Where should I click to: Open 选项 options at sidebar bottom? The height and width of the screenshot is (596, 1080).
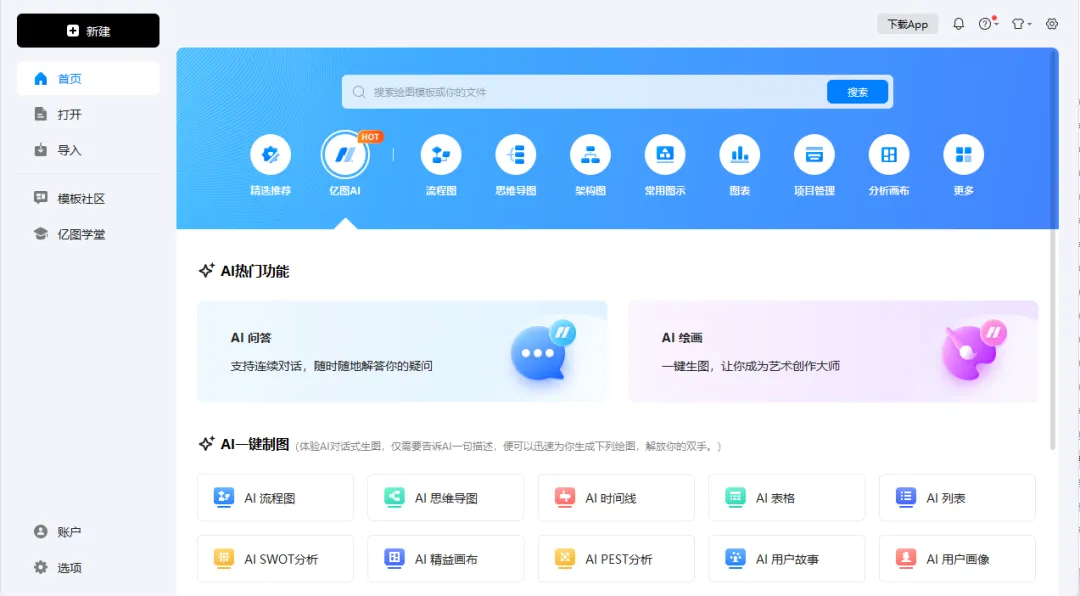[88, 568]
